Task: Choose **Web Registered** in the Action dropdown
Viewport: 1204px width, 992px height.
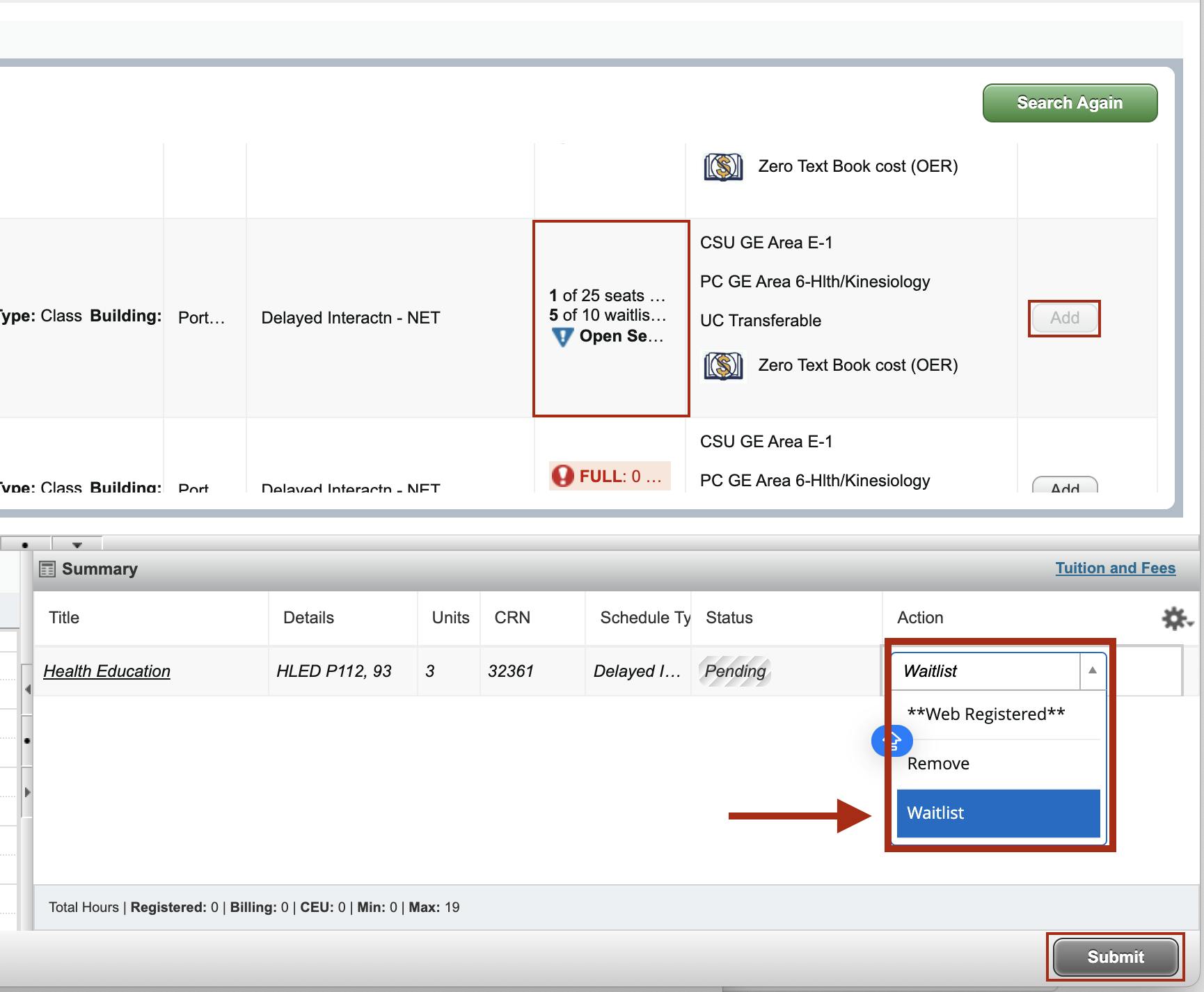Action: pyautogui.click(x=985, y=713)
